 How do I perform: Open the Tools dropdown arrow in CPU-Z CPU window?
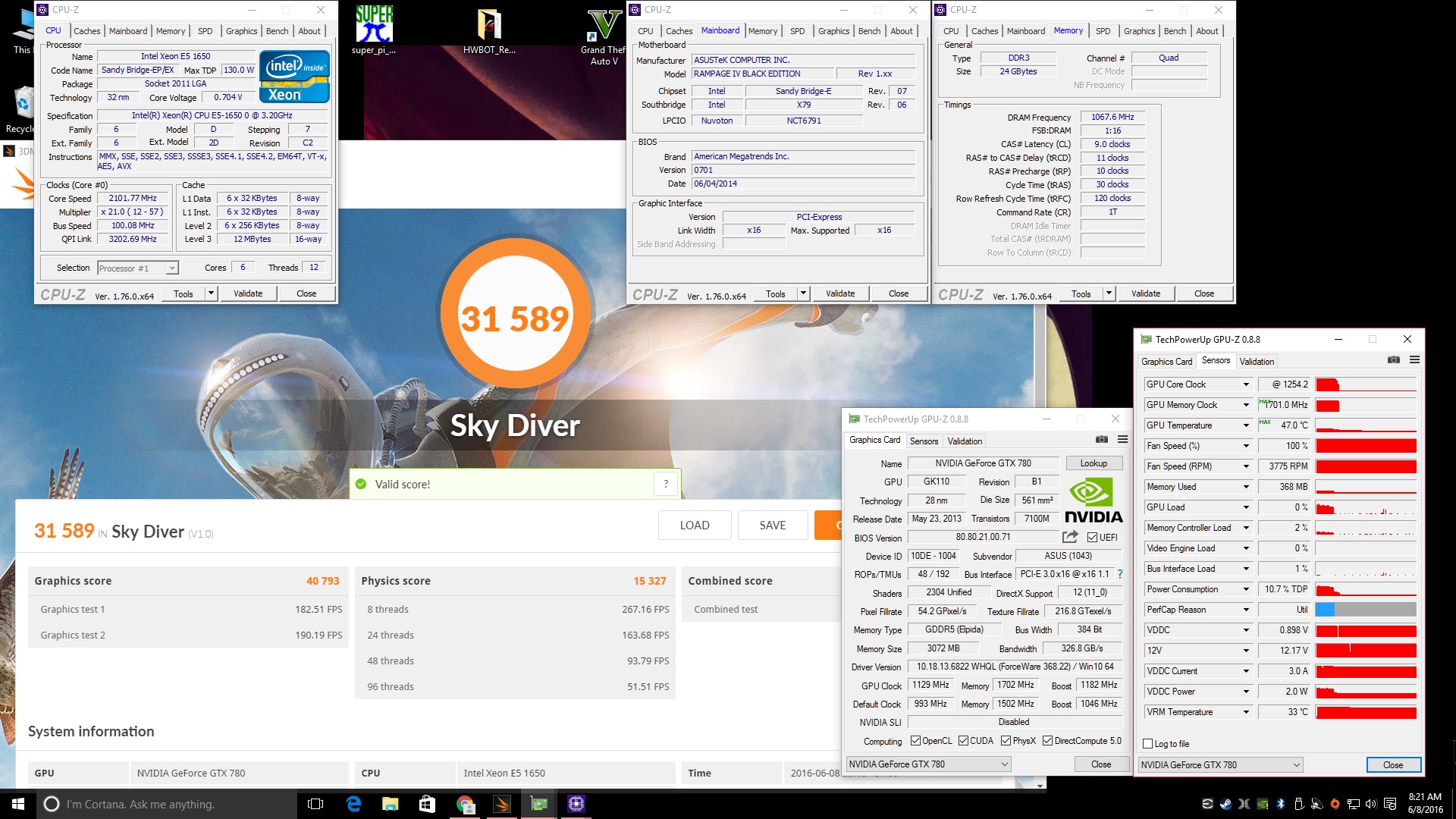(x=212, y=293)
